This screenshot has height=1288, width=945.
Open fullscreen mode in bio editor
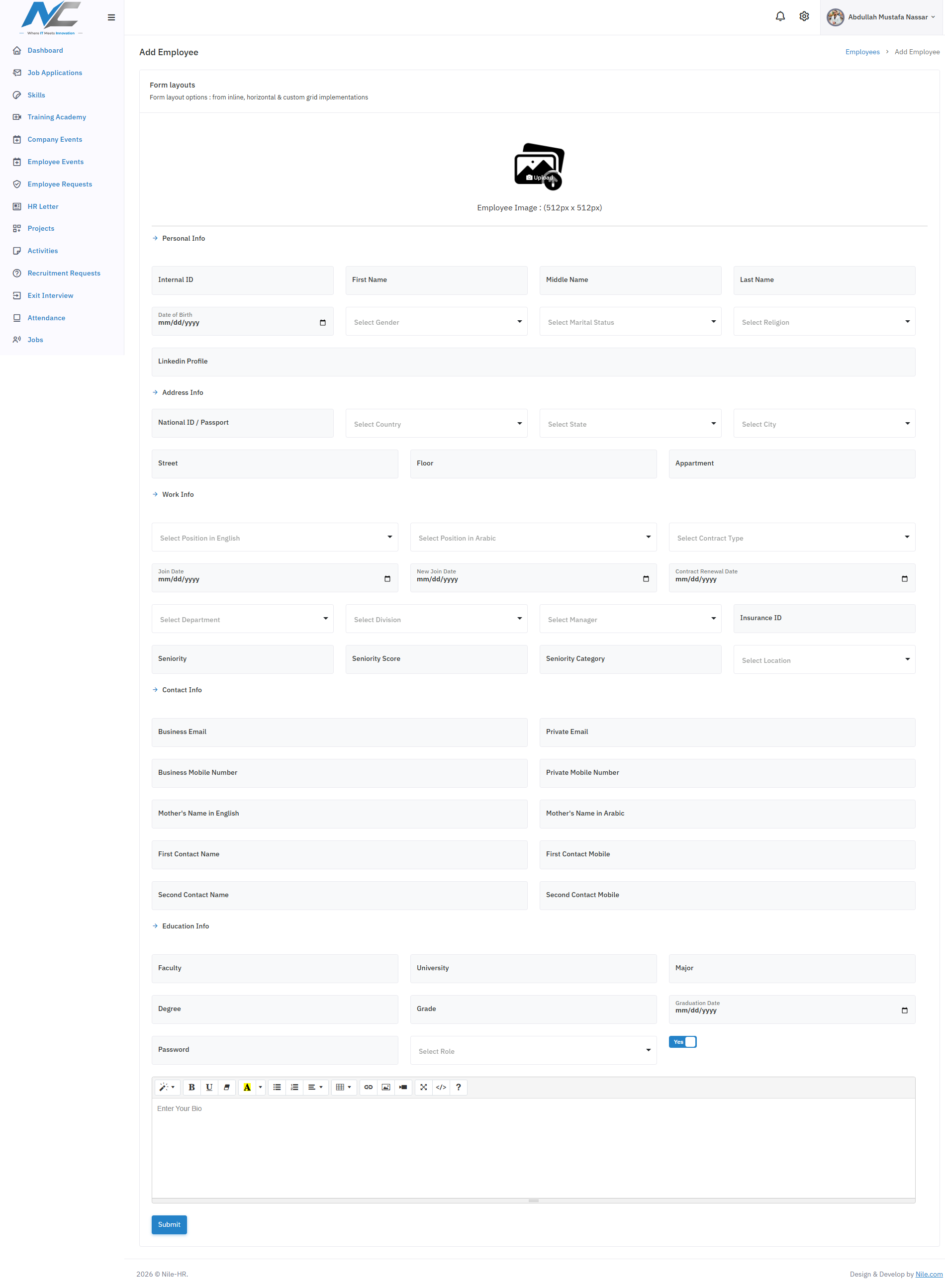coord(424,1087)
